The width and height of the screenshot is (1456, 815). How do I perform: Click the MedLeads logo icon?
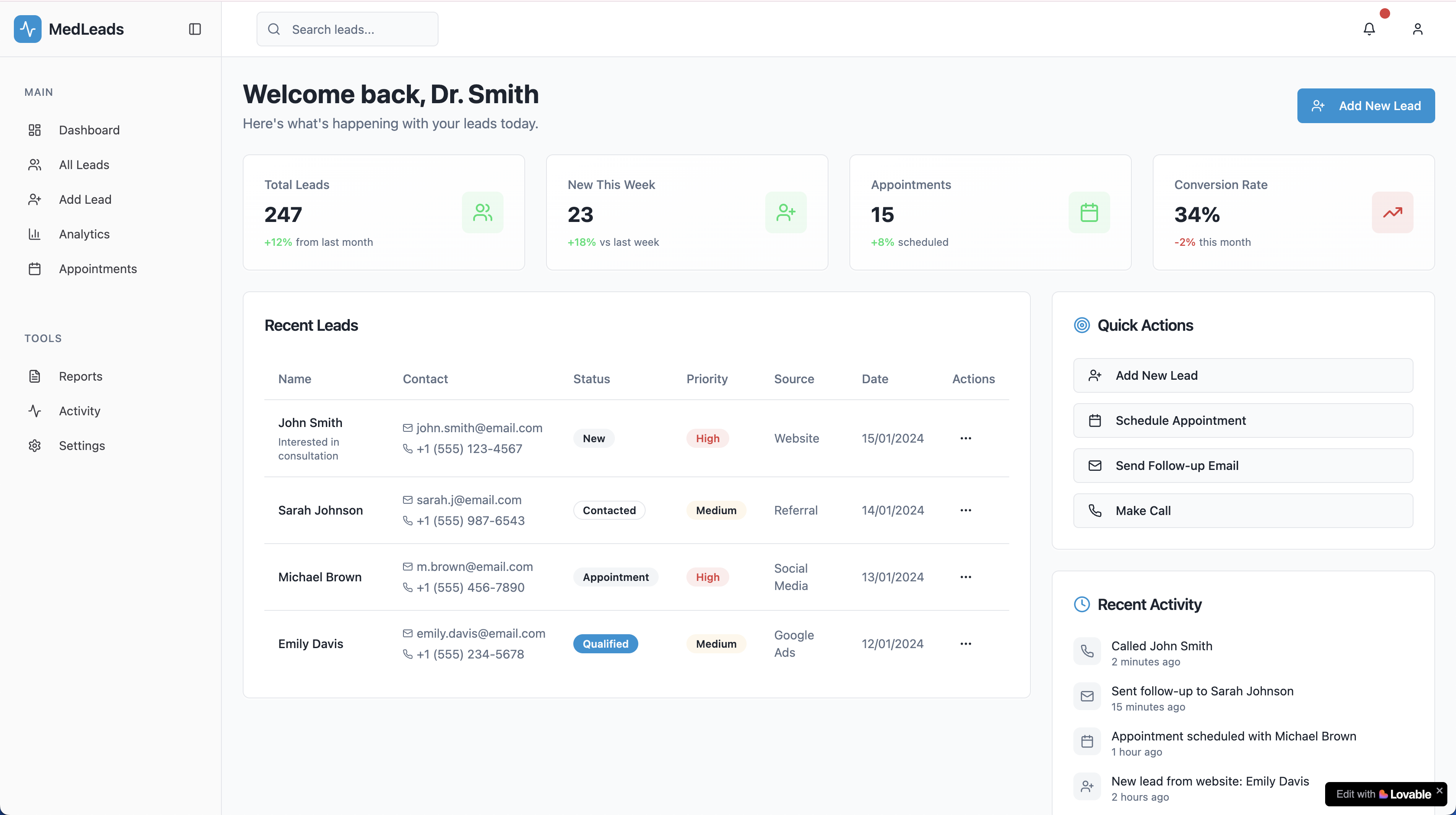28,29
